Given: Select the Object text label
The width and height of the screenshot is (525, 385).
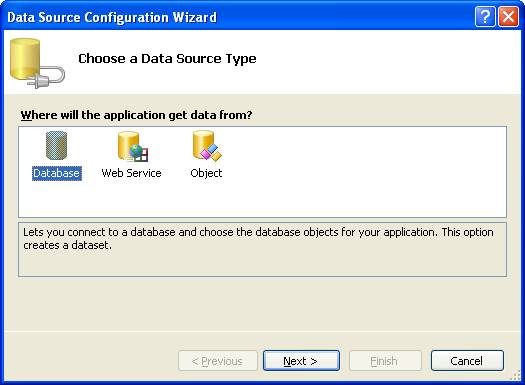Looking at the screenshot, I should tap(206, 173).
